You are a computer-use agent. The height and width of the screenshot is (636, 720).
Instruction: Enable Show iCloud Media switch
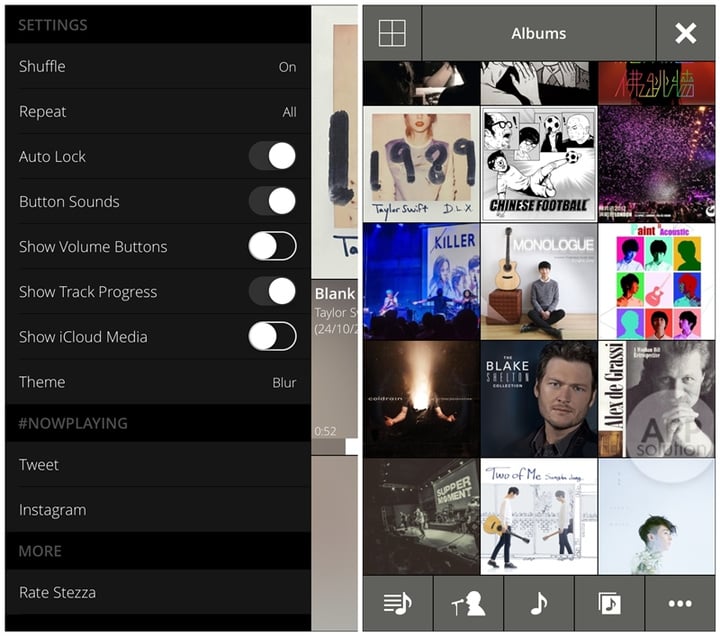pos(272,336)
